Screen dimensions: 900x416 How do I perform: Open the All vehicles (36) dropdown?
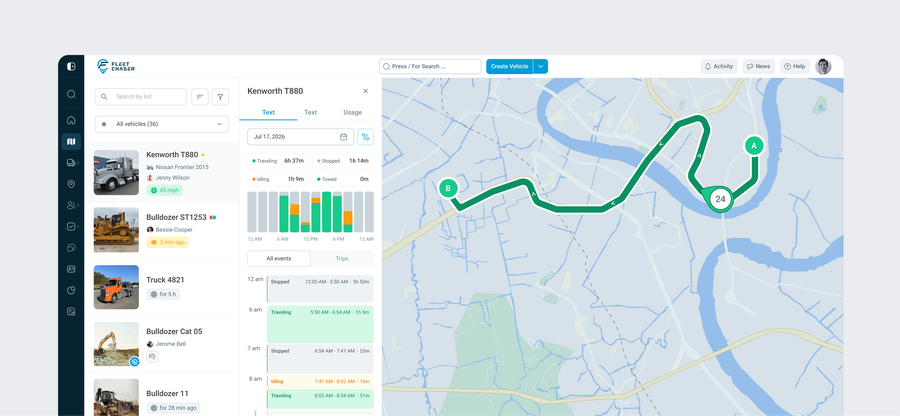click(162, 124)
